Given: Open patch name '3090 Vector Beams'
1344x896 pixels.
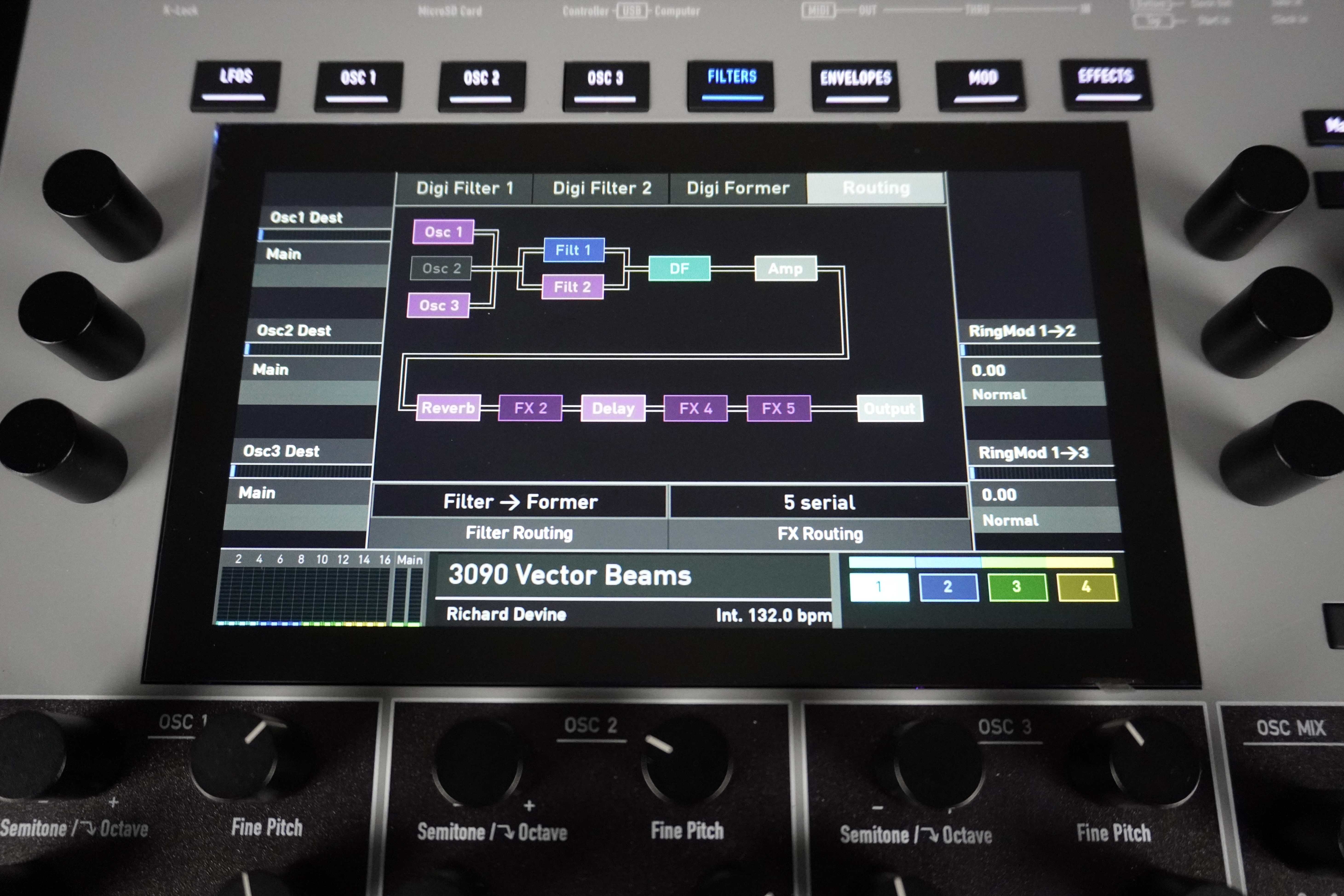Looking at the screenshot, I should (570, 575).
